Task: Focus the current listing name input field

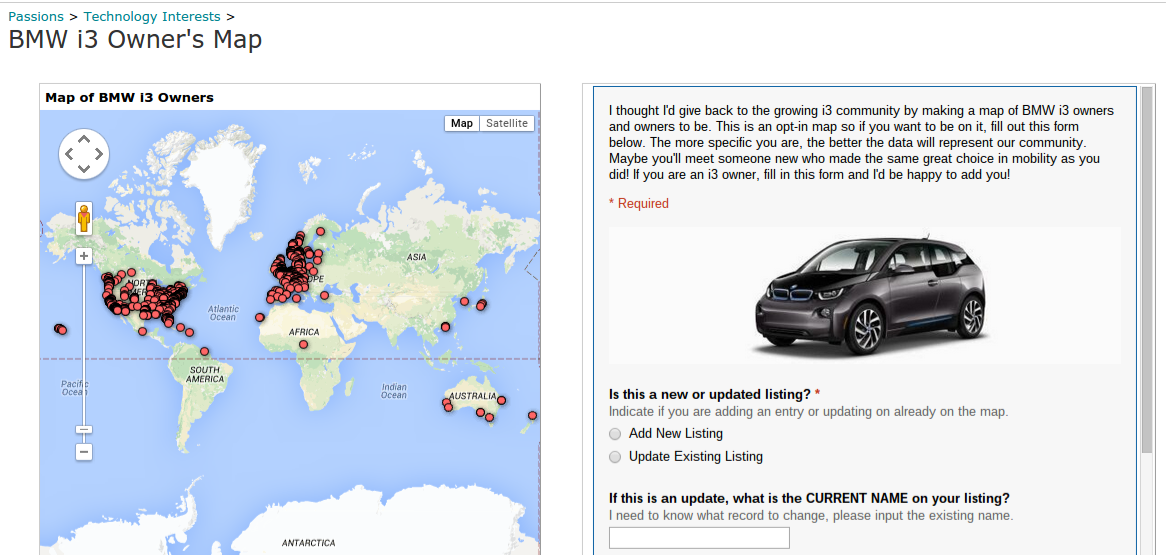Action: [699, 538]
